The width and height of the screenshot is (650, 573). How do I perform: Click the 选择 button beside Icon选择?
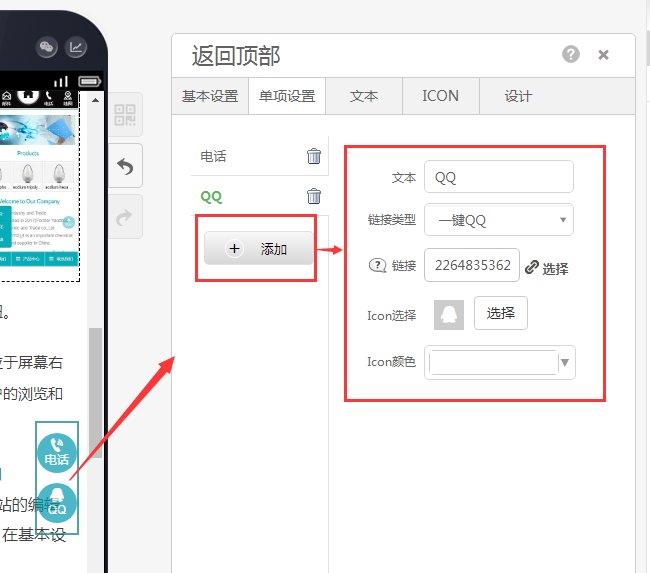click(501, 313)
